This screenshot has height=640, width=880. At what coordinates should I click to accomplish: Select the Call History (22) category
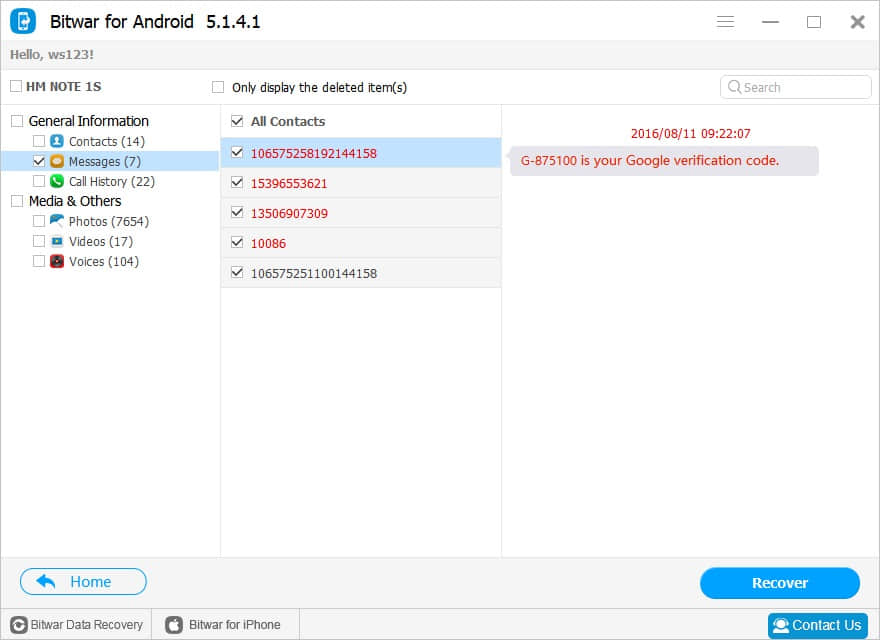click(x=112, y=181)
